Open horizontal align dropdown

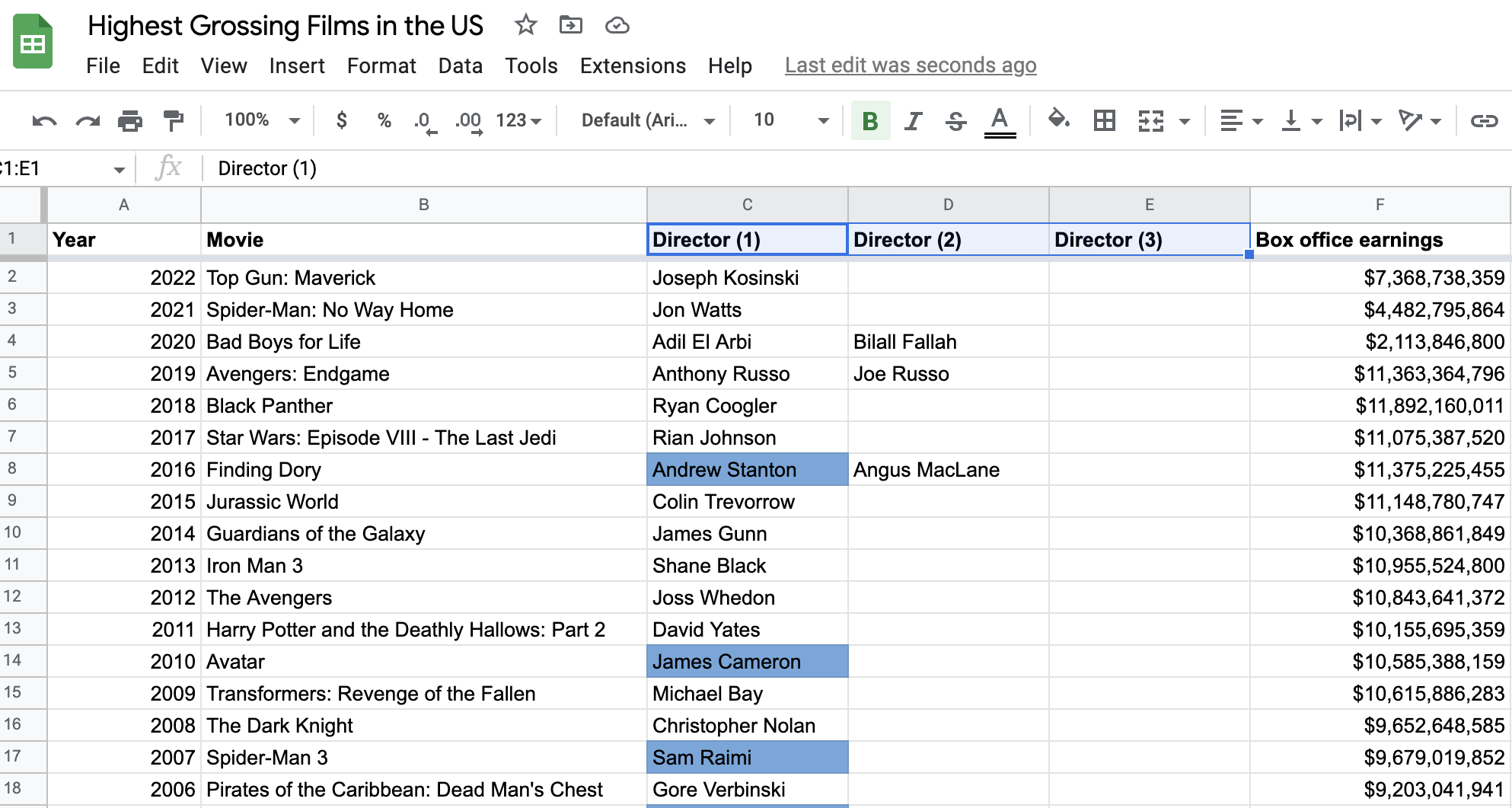(x=1241, y=120)
